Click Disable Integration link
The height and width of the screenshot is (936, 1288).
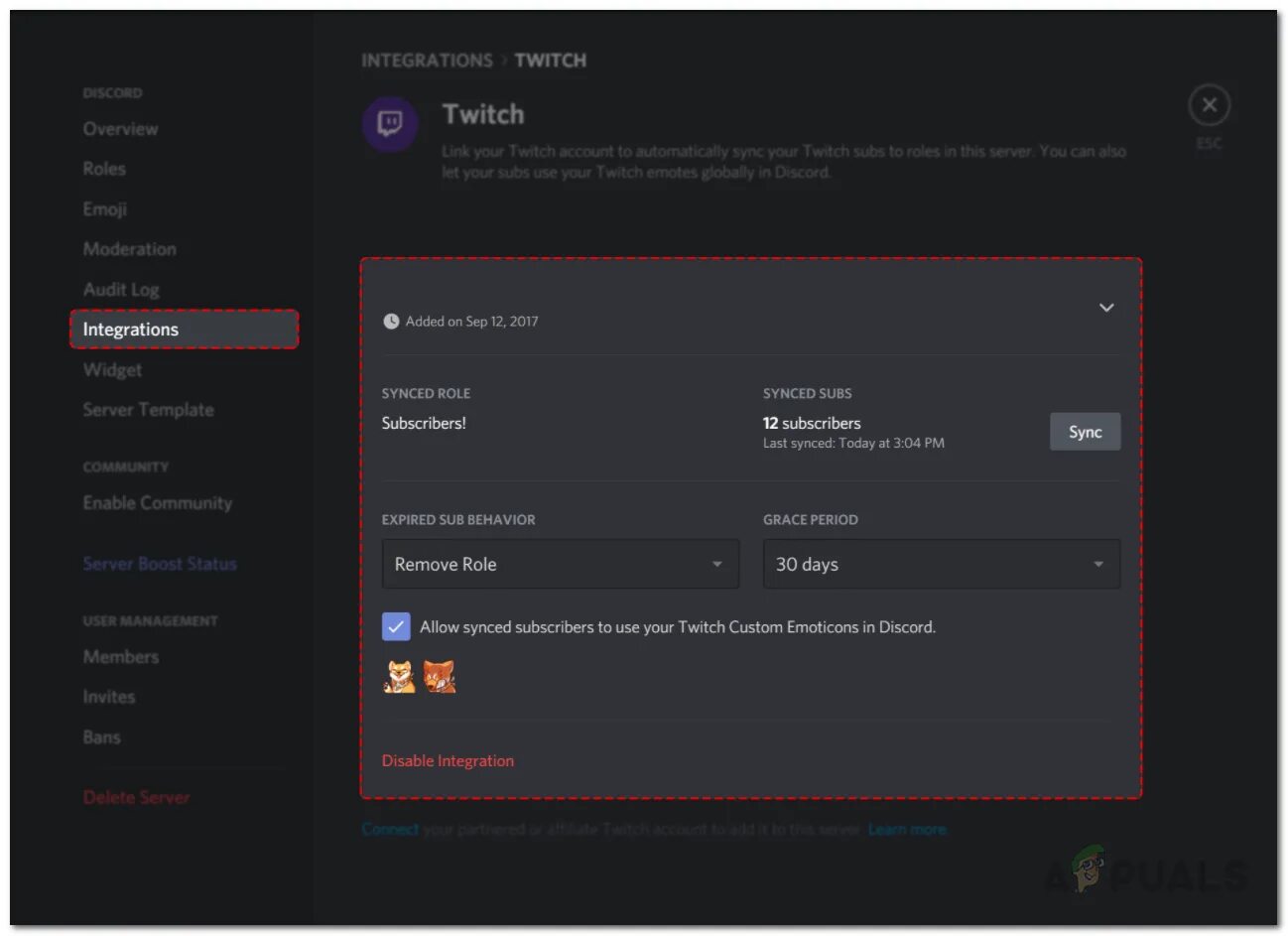point(448,761)
